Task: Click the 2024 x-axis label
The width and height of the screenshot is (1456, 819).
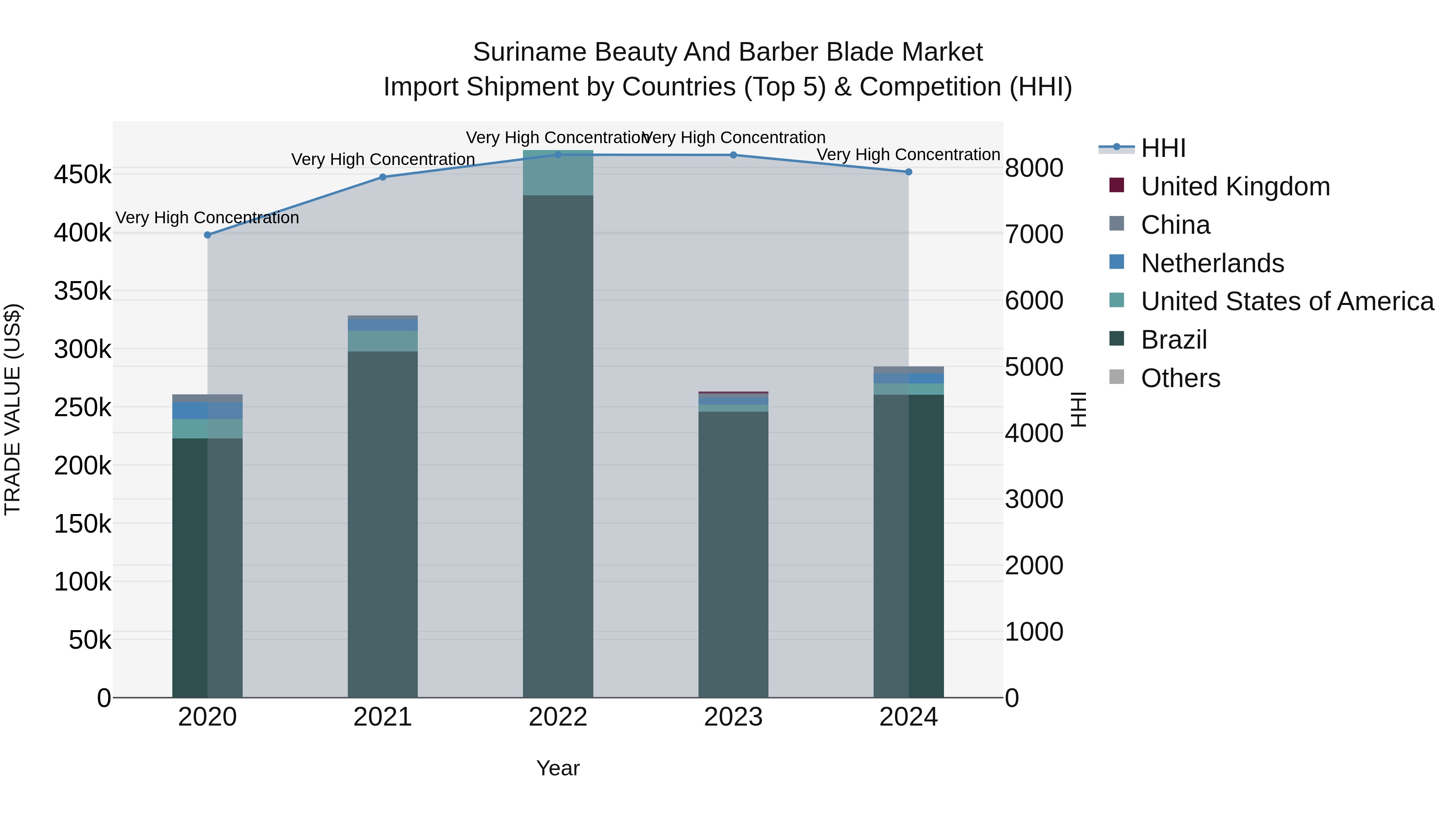Action: tap(909, 717)
